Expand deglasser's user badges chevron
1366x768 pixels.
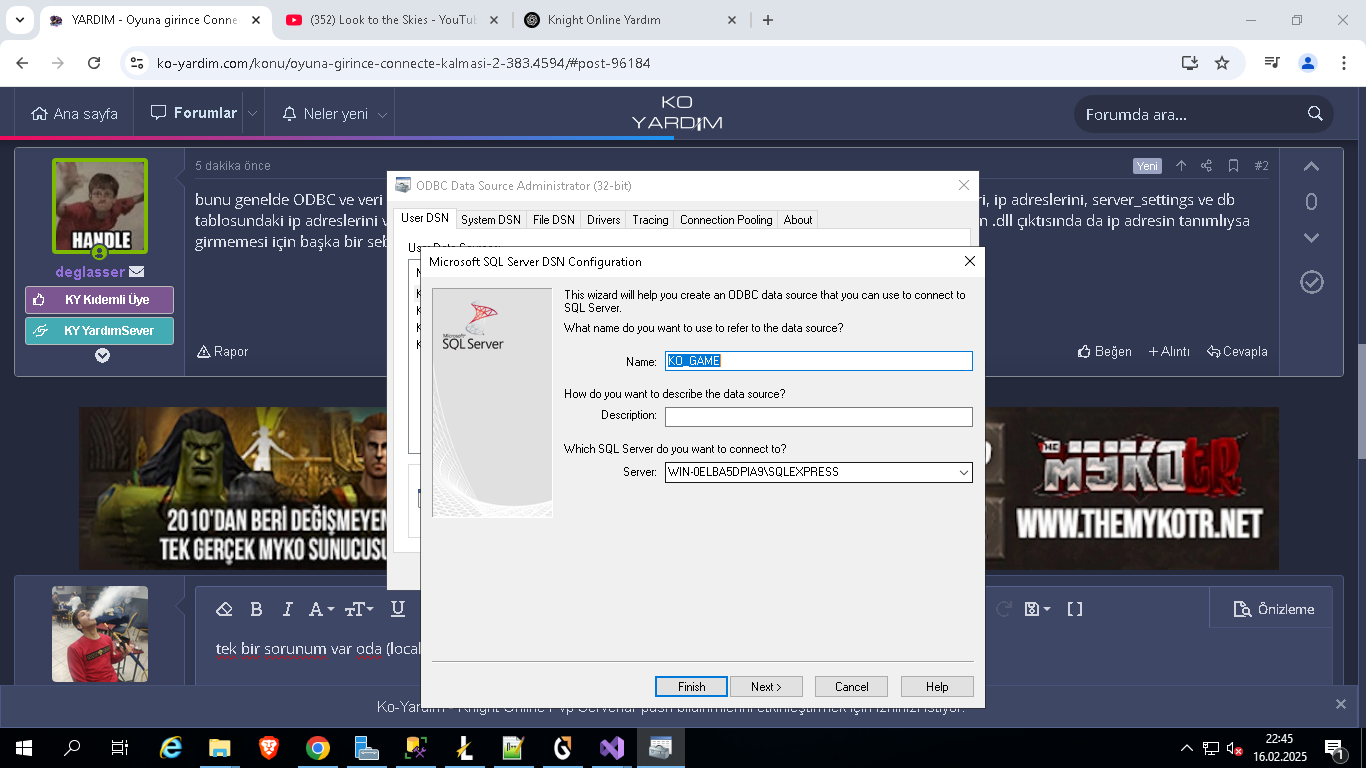(x=102, y=355)
